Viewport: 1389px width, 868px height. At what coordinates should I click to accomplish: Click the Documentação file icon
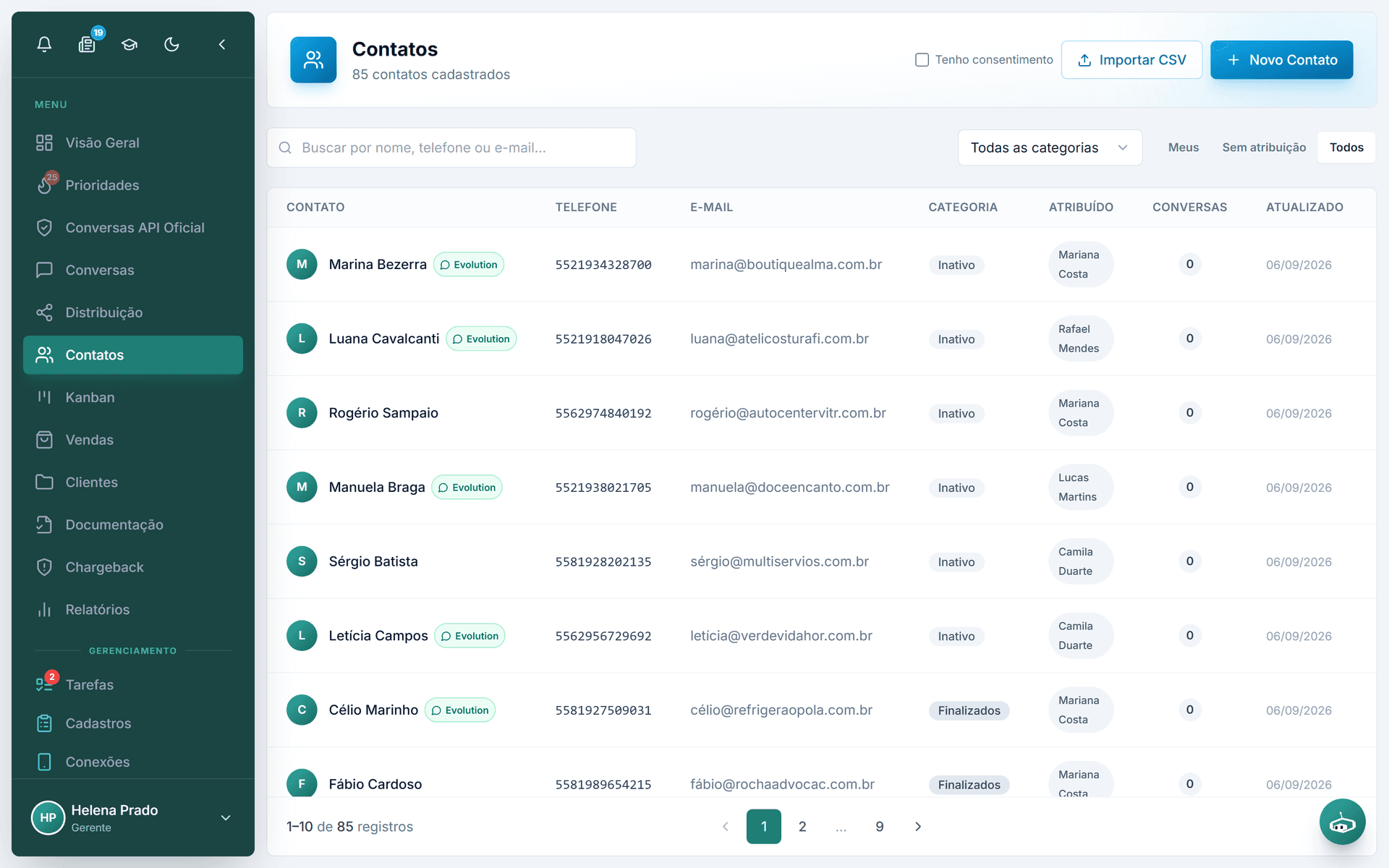tap(44, 524)
